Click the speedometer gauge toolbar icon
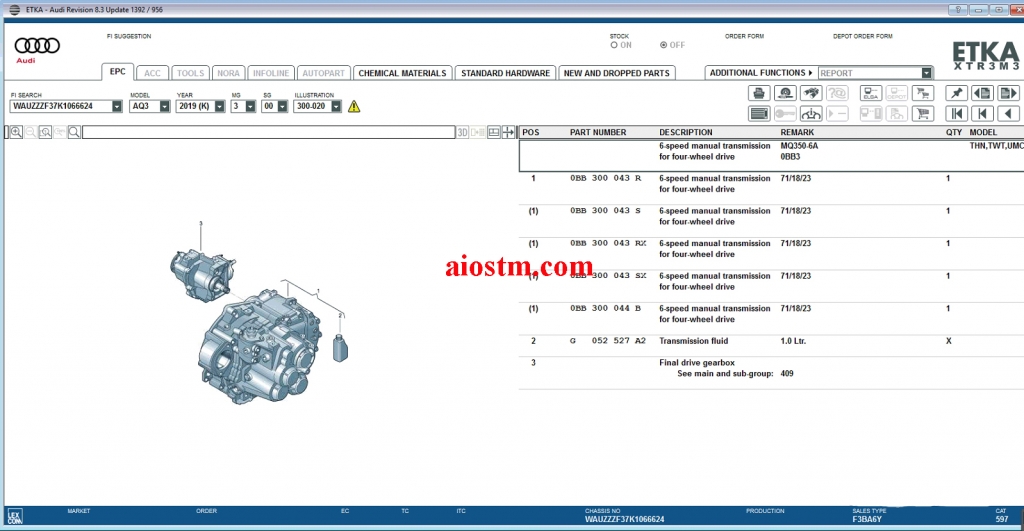This screenshot has height=531, width=1024. pyautogui.click(x=785, y=93)
